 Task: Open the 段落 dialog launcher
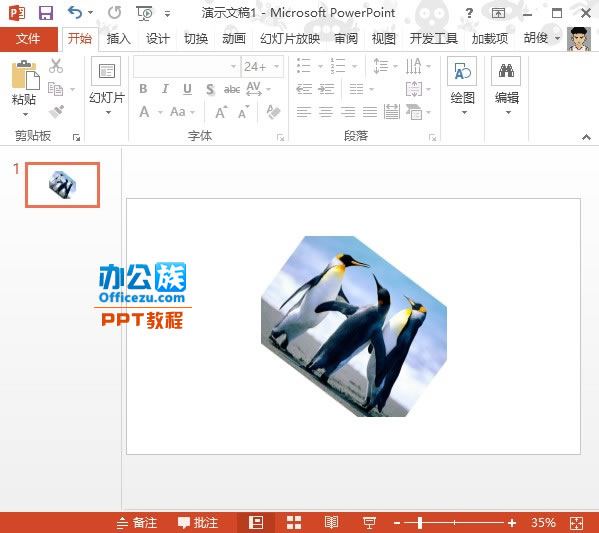point(432,138)
